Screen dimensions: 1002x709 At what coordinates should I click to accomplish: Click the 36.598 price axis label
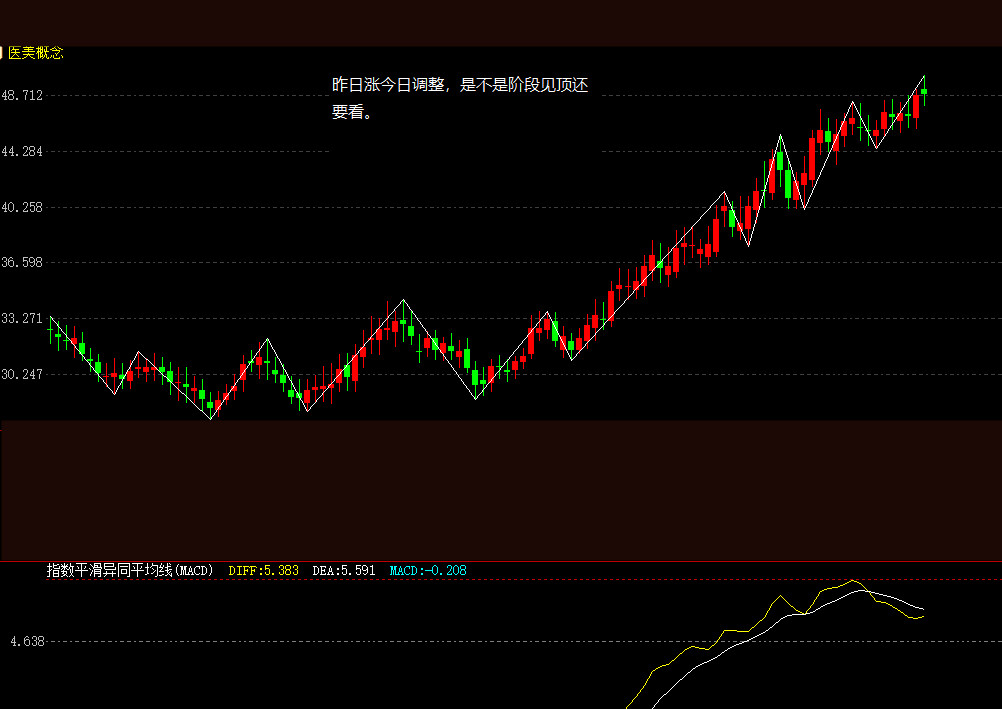[22, 262]
